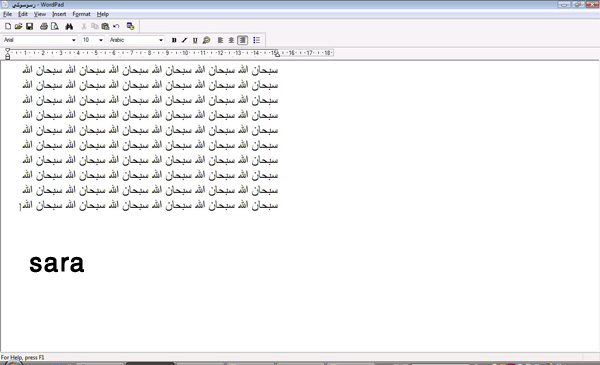Viewport: 600px width, 365px height.
Task: Expand the Arial font name dropdown
Action: pyautogui.click(x=73, y=40)
